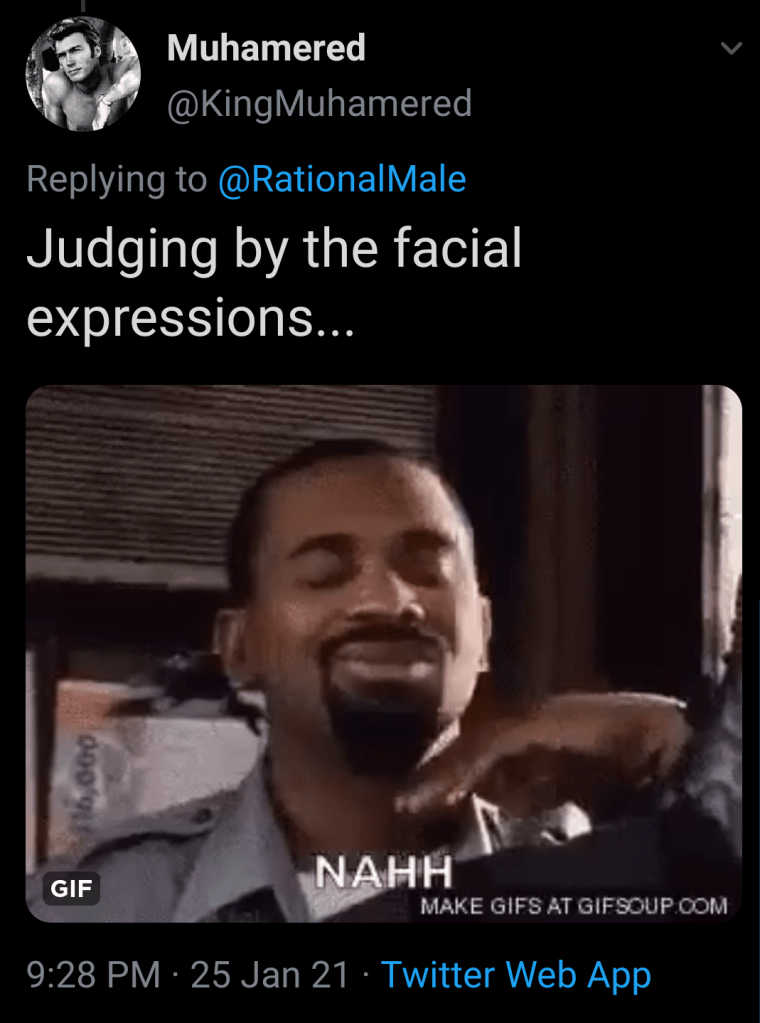Visit the @RationalMale mention link
Viewport: 760px width, 1023px height.
click(x=342, y=179)
